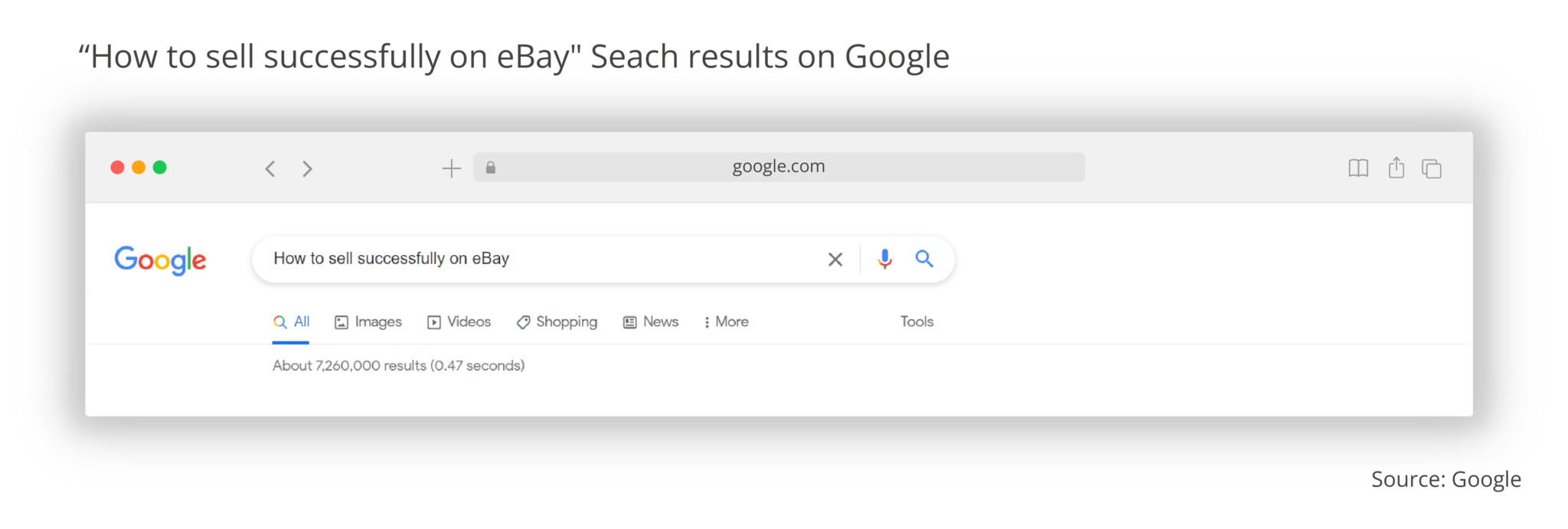Clear the search query with the X

[835, 259]
